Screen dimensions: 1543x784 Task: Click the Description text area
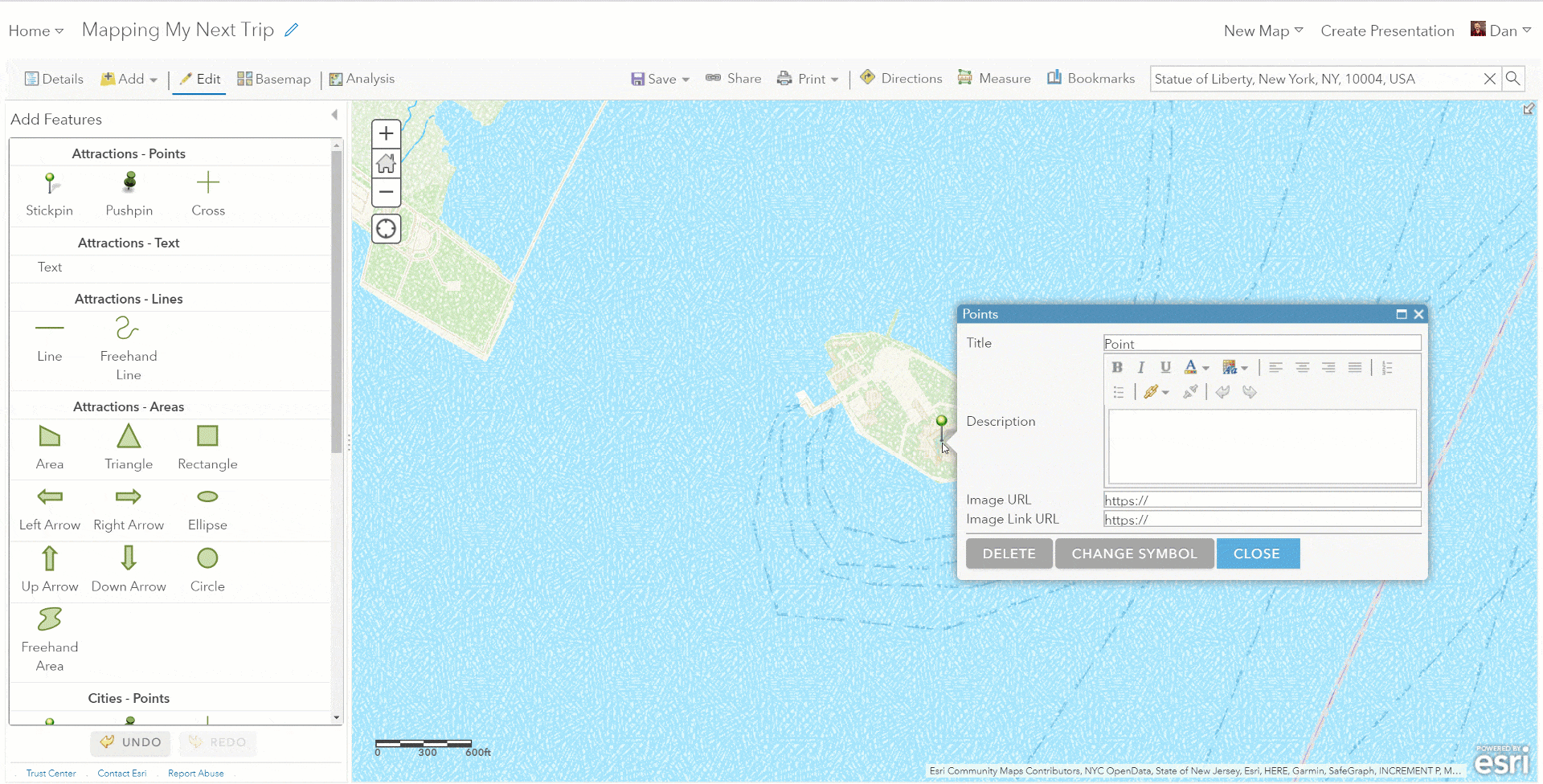tap(1263, 447)
